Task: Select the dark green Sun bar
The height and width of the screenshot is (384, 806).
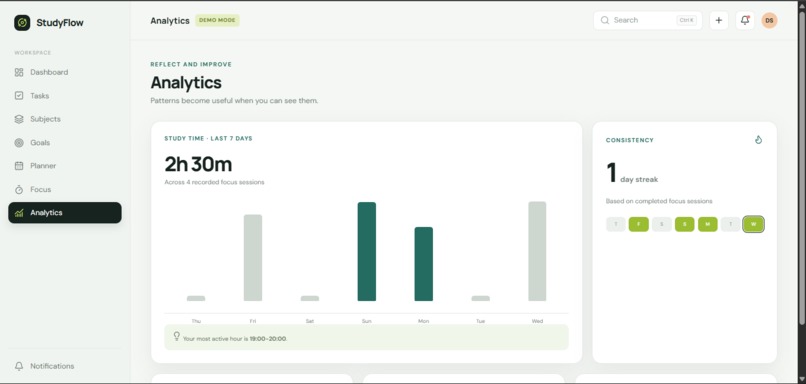Action: (367, 251)
